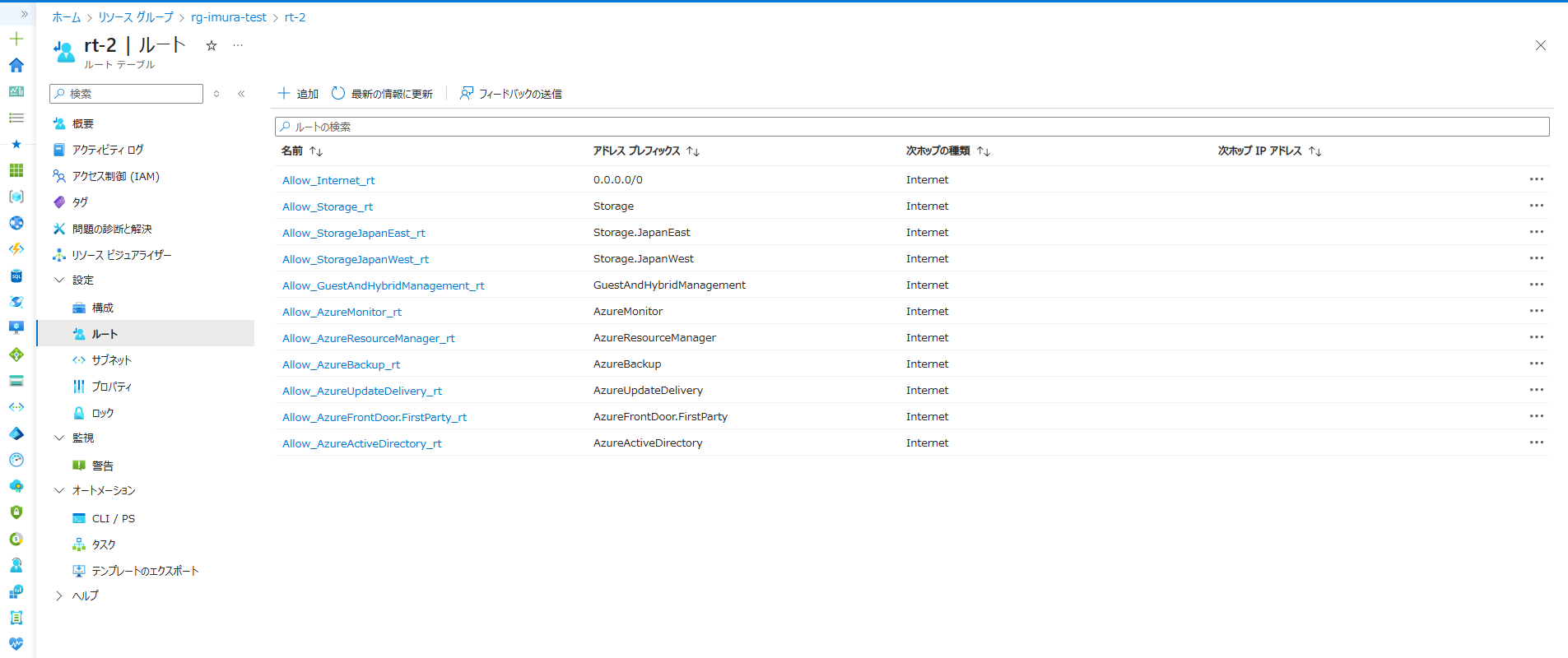This screenshot has width=1568, height=658.
Task: Open ellipsis menu for Allow_AzureActiveDirectory_rt row
Action: point(1537,443)
